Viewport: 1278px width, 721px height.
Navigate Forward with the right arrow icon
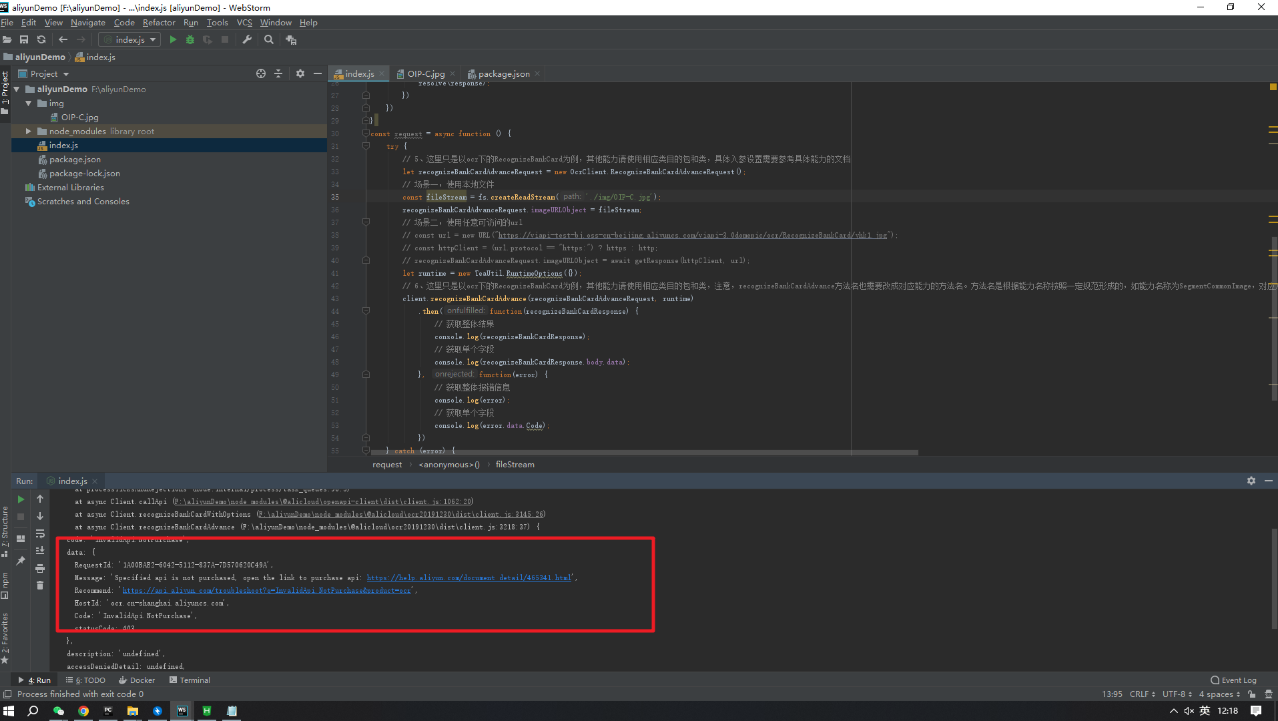81,40
